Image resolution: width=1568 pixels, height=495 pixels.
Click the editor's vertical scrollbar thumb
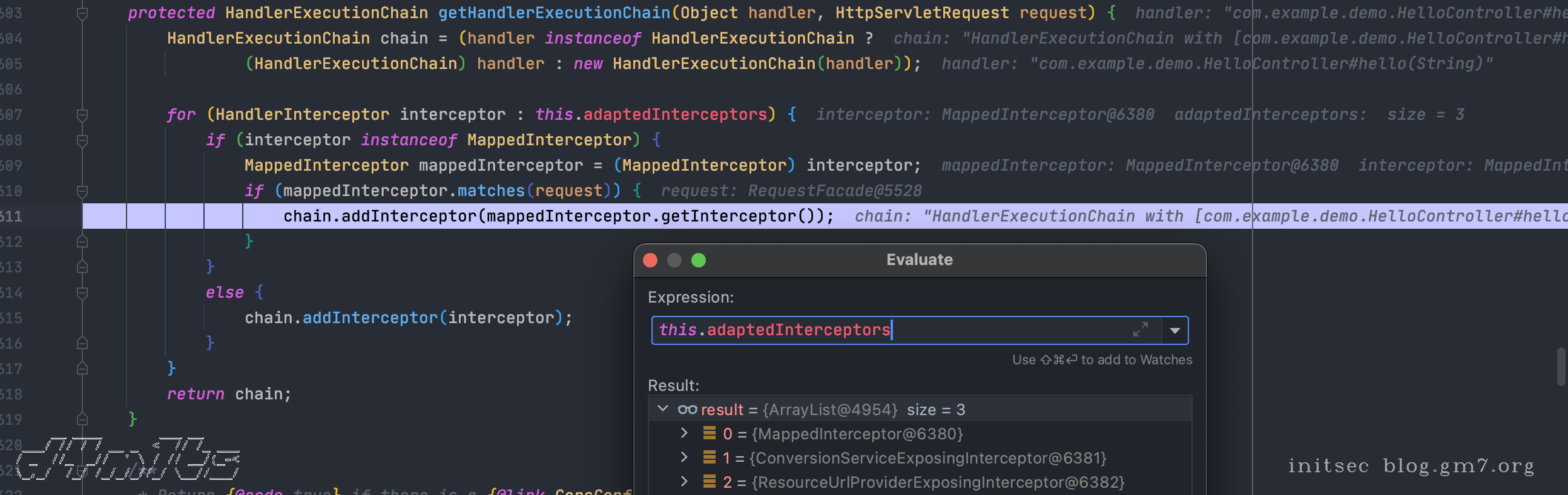click(1562, 366)
